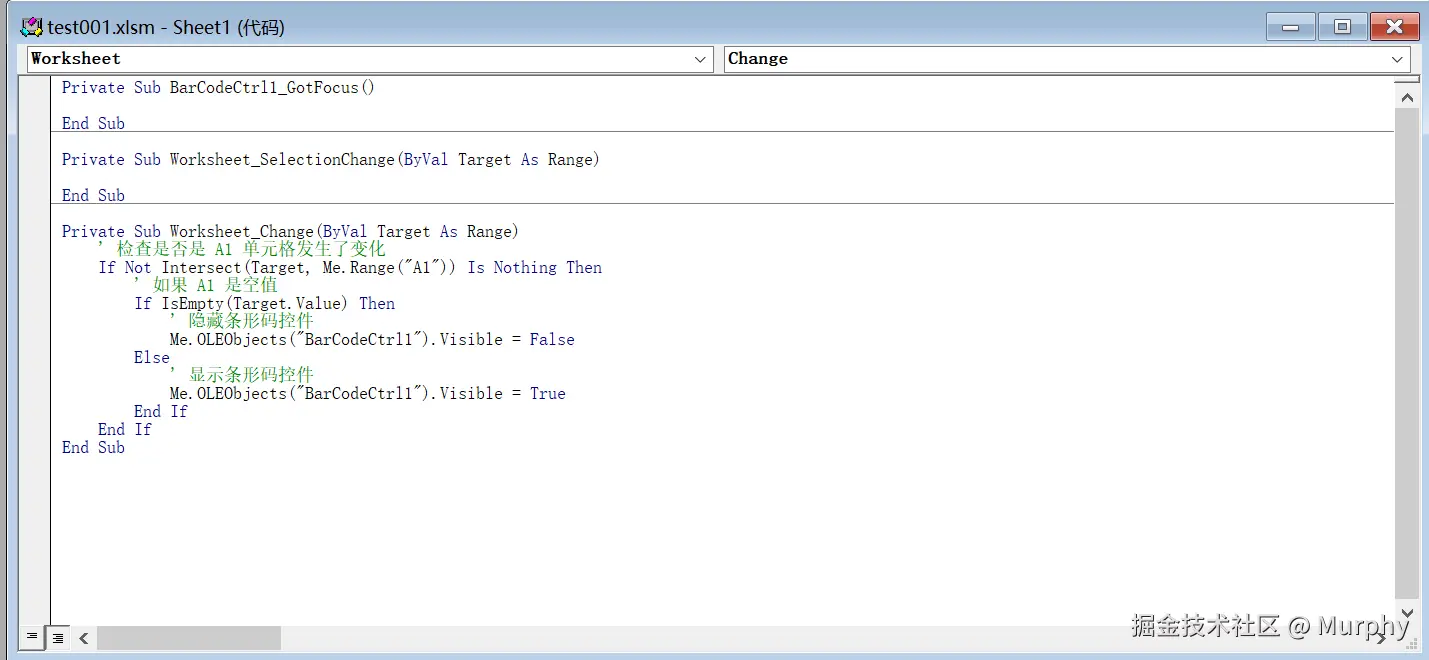Click the If Not Intersect line
The height and width of the screenshot is (660, 1429).
[x=350, y=268]
